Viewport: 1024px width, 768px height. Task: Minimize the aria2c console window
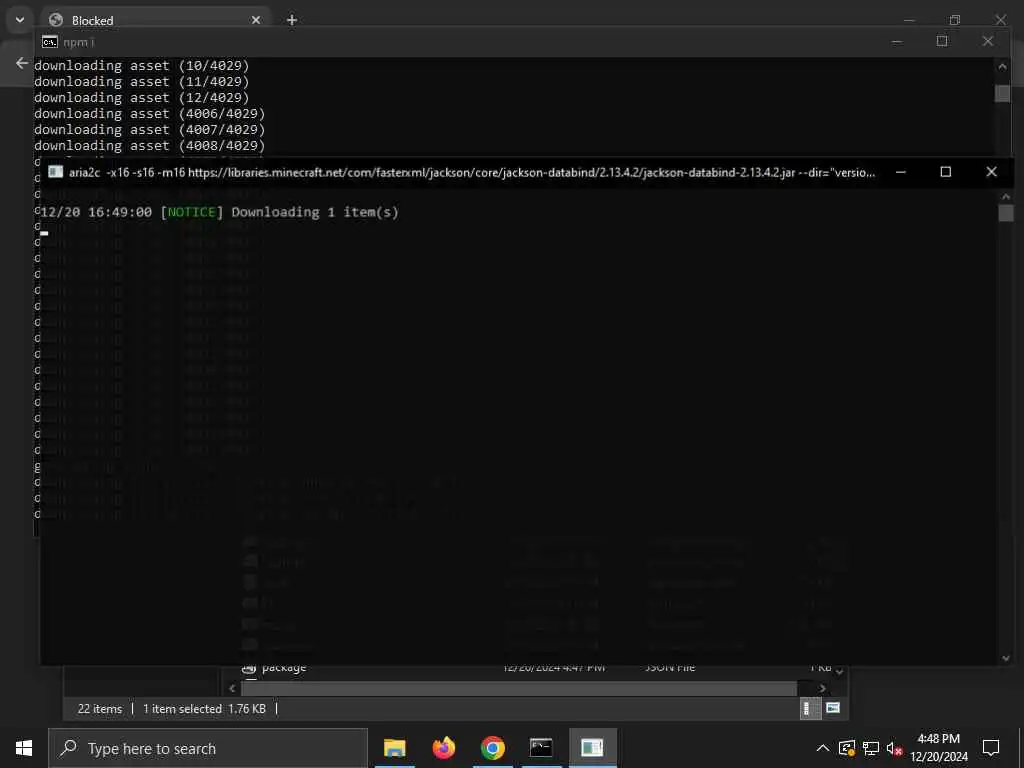click(901, 172)
